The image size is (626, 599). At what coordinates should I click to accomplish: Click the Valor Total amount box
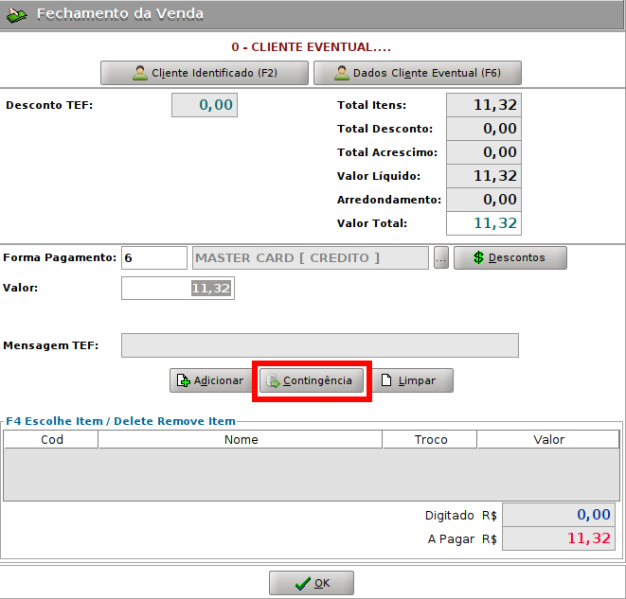pos(483,224)
